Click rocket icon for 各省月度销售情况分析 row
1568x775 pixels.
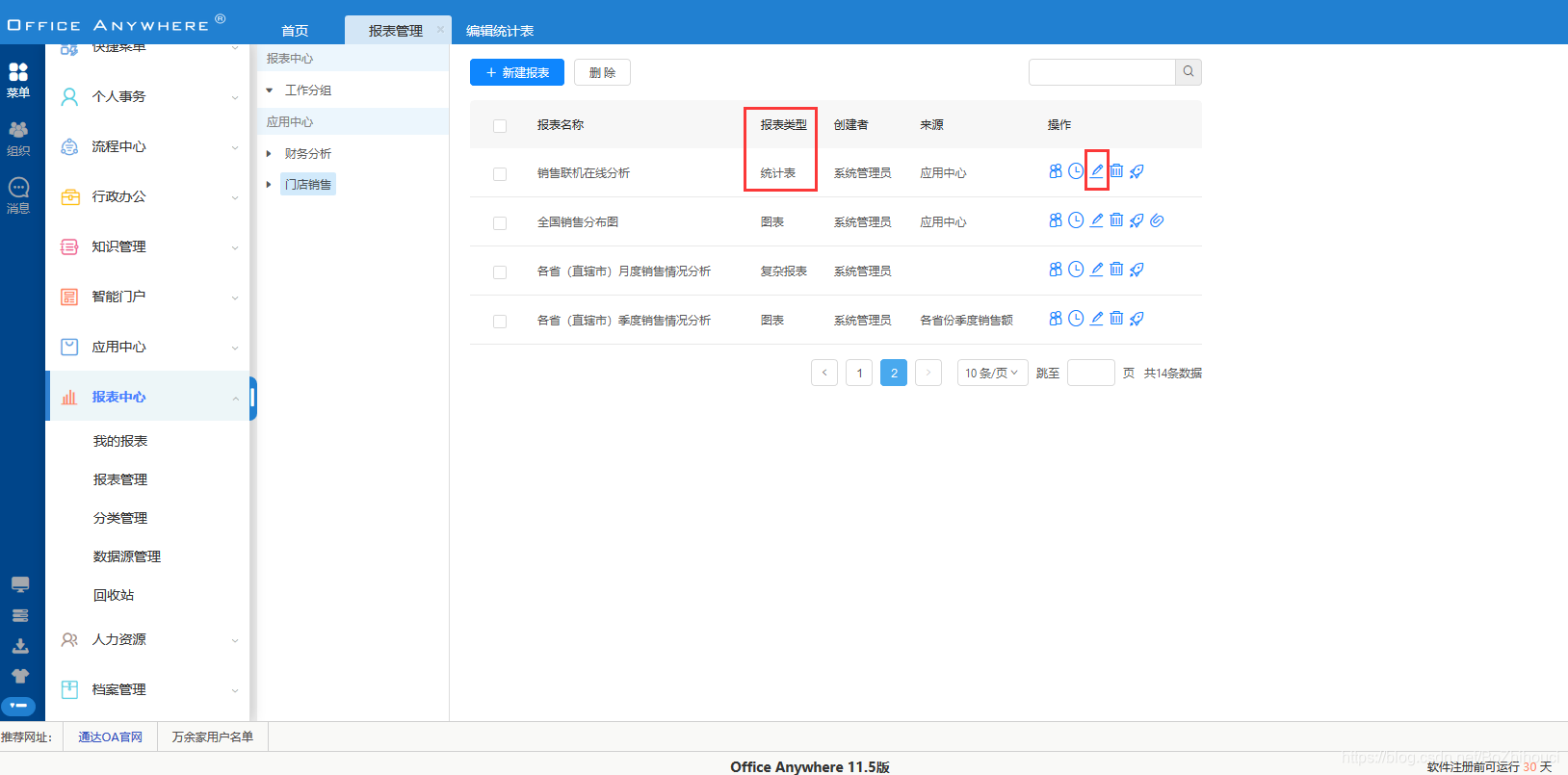click(x=1137, y=270)
